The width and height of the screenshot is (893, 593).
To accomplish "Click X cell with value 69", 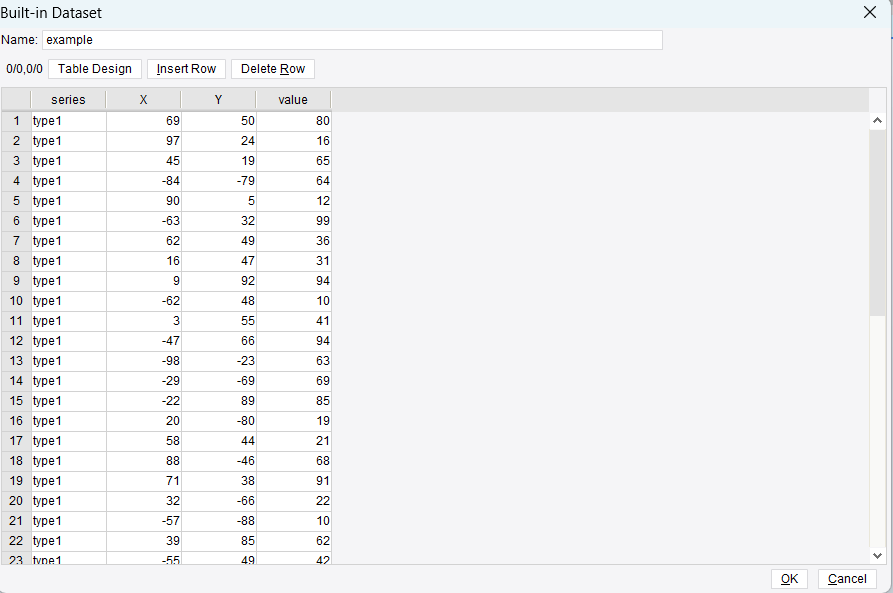I will click(144, 121).
